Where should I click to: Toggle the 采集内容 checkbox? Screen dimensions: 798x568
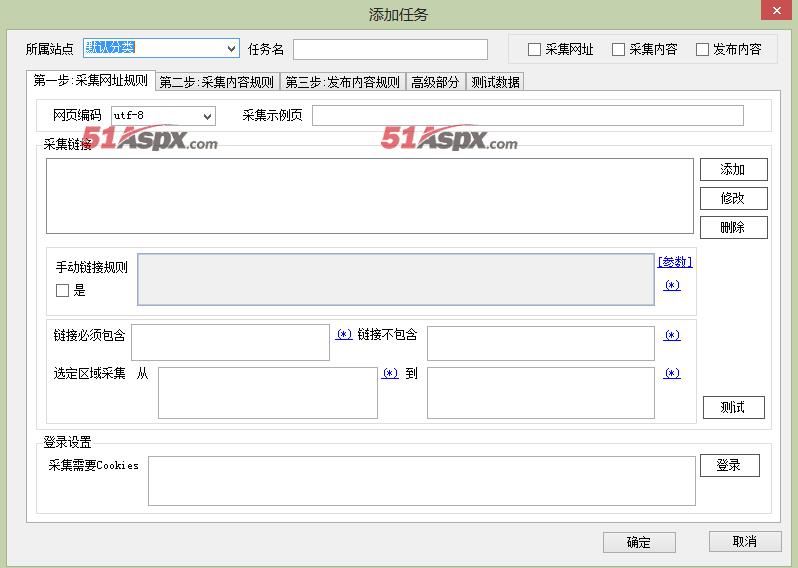point(619,49)
